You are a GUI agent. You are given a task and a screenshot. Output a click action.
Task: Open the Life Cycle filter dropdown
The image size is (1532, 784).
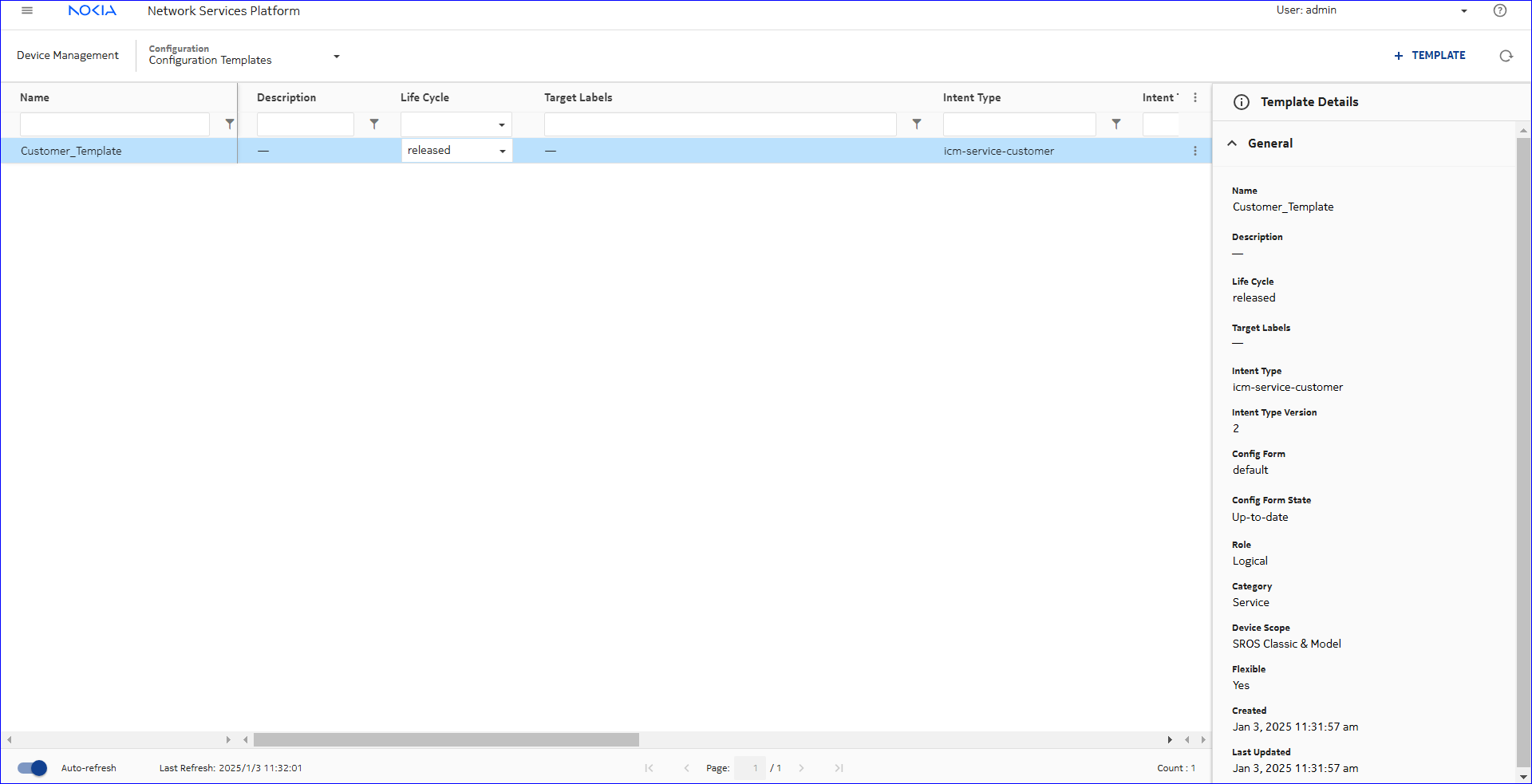[x=456, y=124]
